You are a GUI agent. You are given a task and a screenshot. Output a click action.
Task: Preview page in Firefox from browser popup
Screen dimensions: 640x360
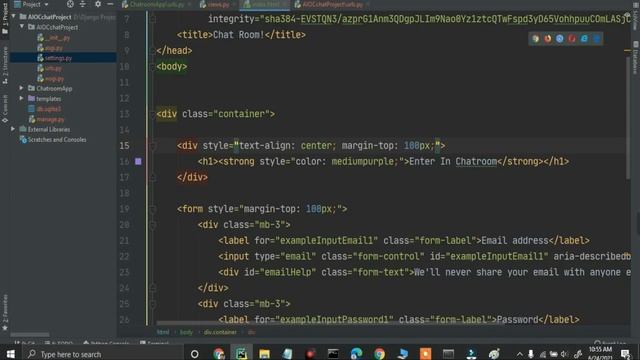coord(548,38)
